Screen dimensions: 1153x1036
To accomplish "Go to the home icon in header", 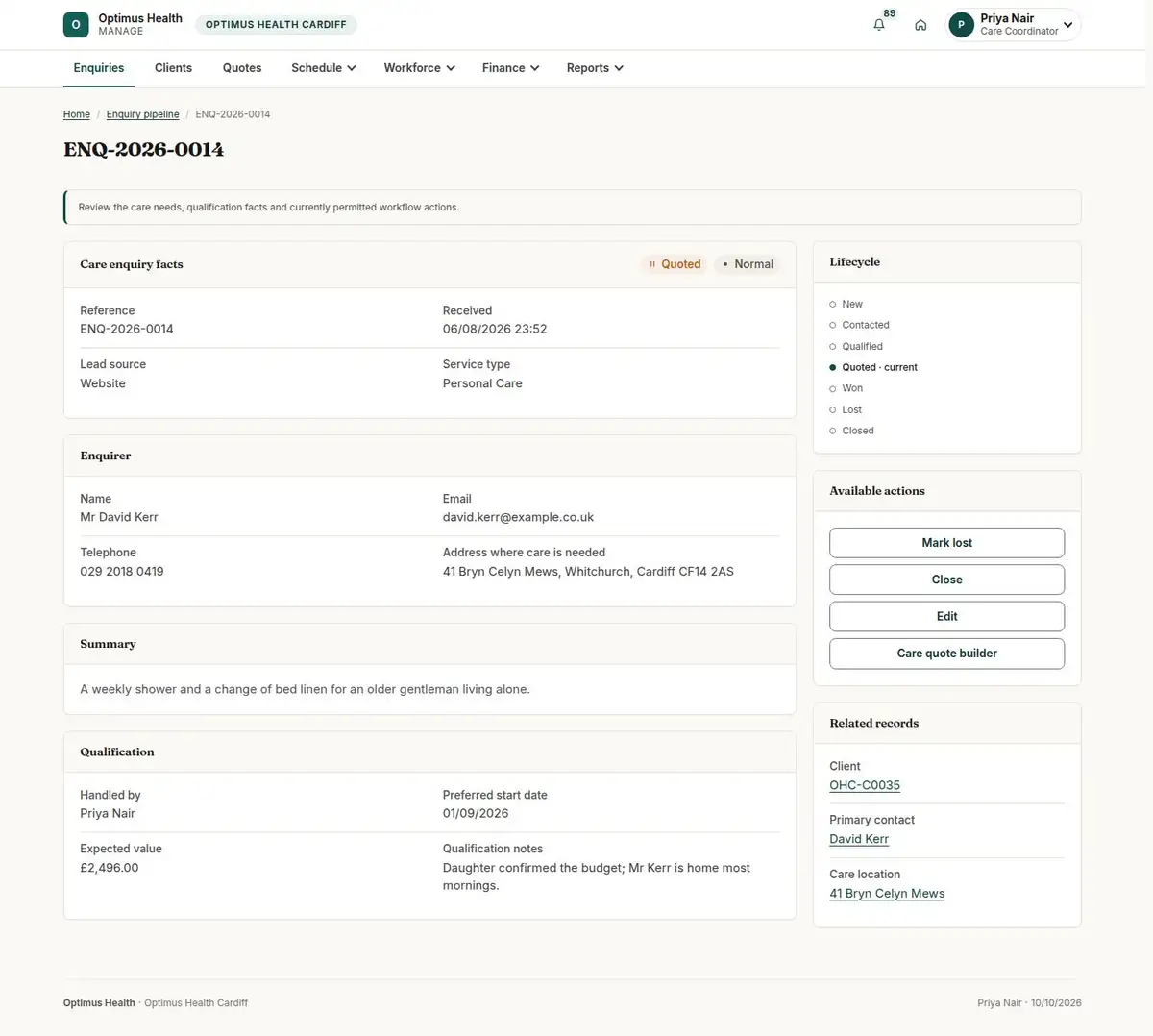I will tap(920, 25).
